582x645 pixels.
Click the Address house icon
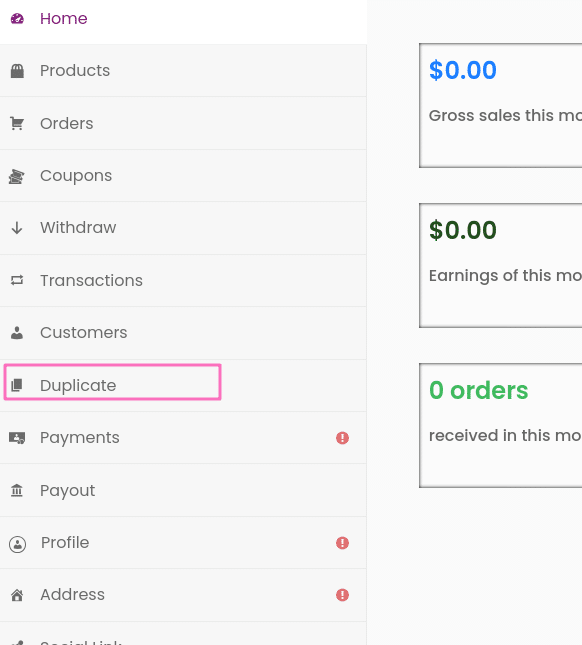(x=17, y=595)
